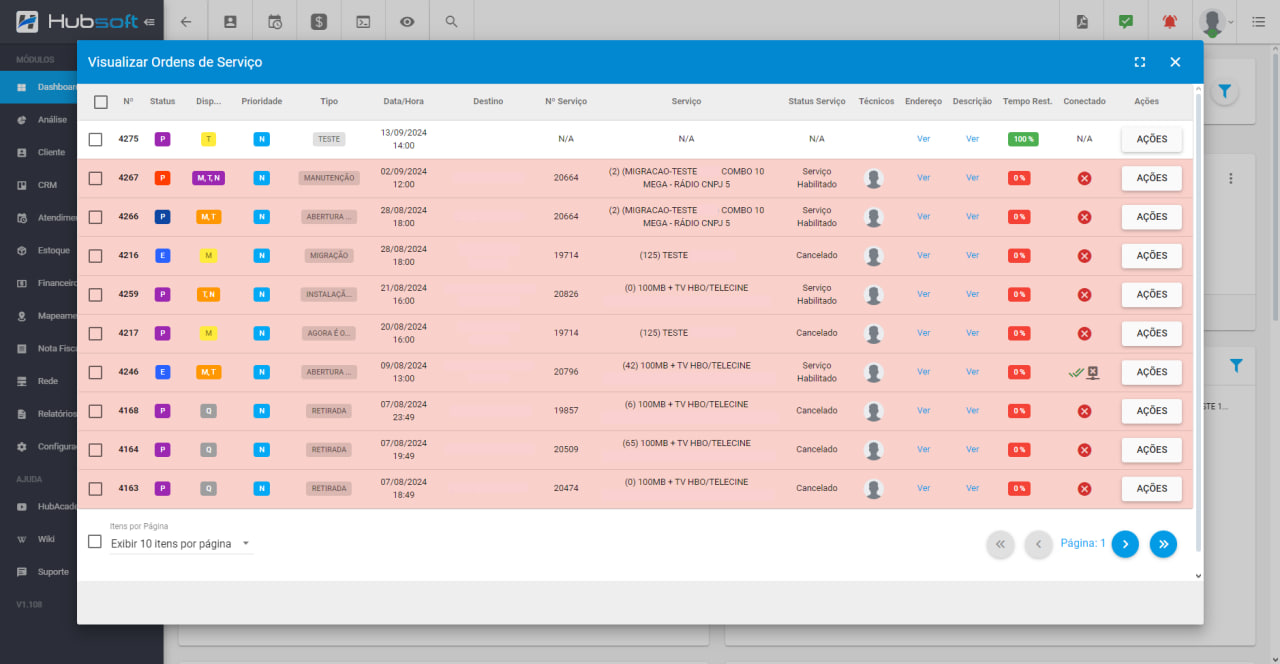Click the technician avatar in order 4259 row
Image resolution: width=1280 pixels, height=664 pixels.
coord(874,295)
